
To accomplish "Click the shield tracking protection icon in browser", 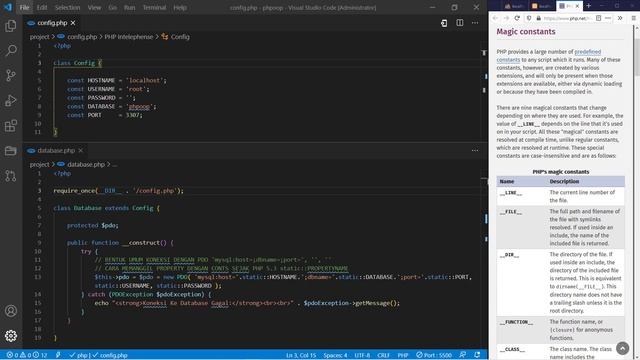I will (x=529, y=18).
